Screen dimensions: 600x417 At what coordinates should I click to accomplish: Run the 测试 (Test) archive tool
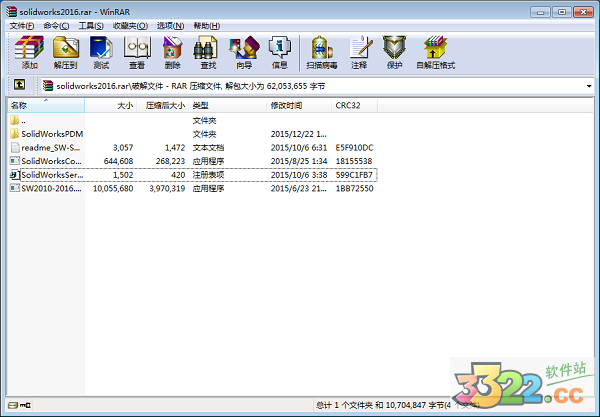tap(101, 52)
